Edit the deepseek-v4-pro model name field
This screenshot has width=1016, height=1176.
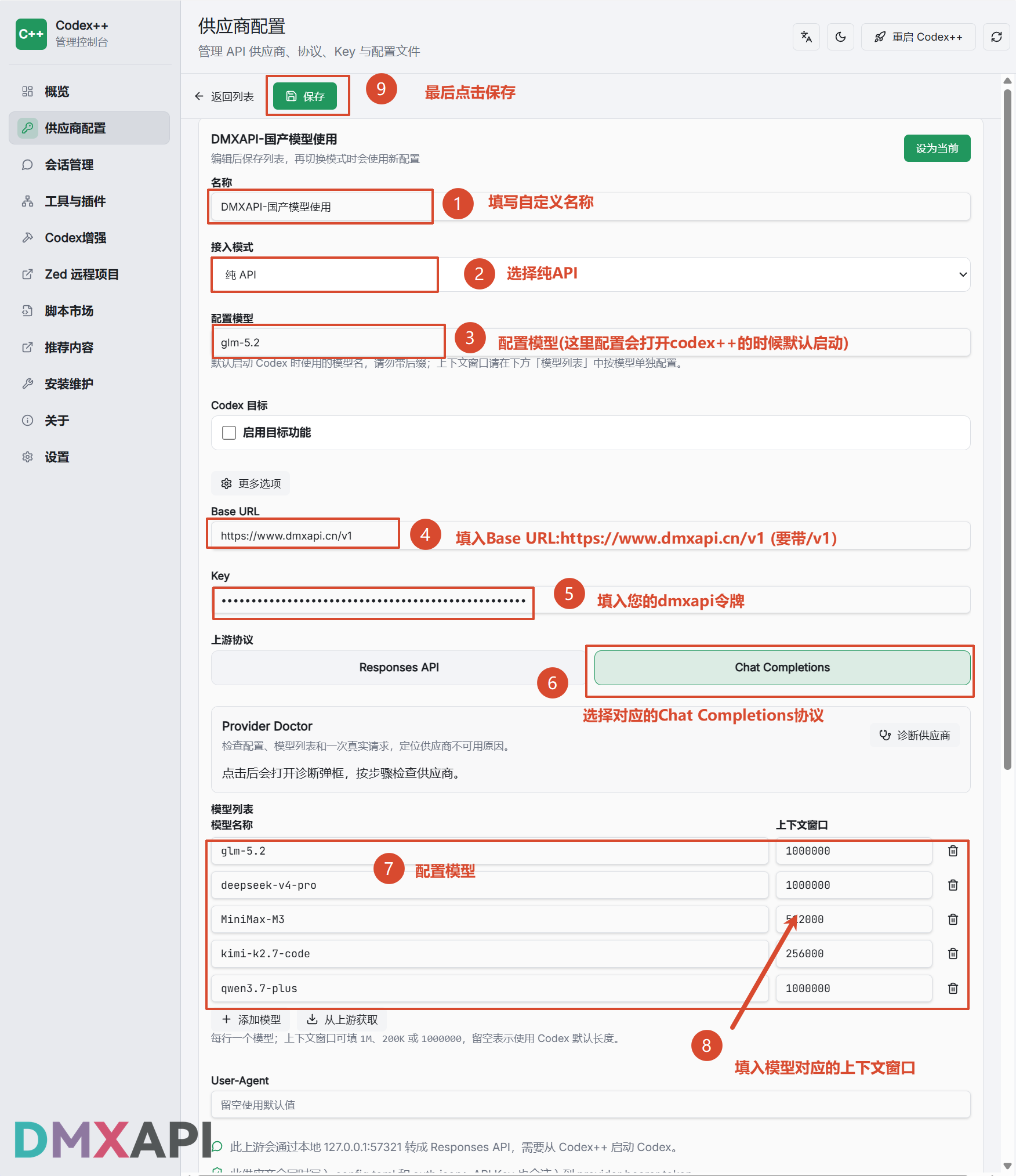coord(489,885)
